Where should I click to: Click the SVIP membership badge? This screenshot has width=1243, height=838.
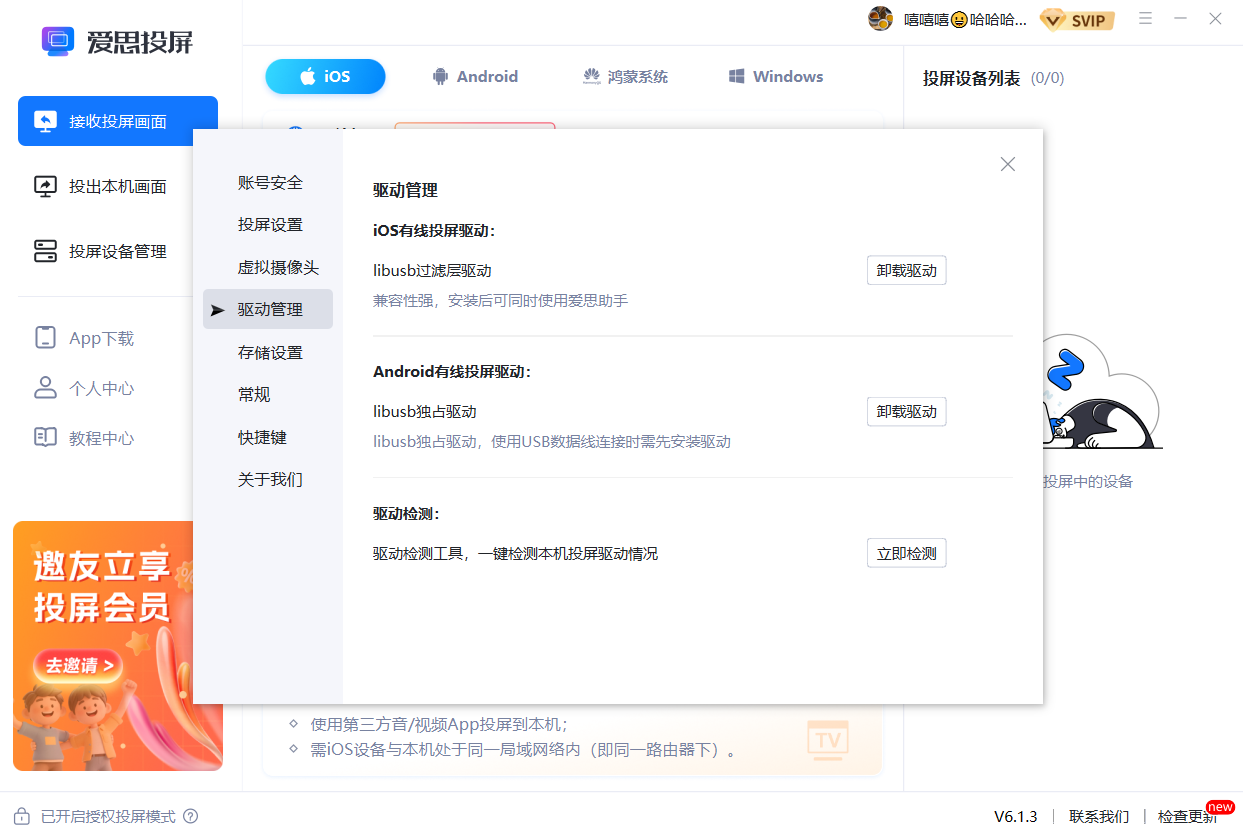point(1077,19)
